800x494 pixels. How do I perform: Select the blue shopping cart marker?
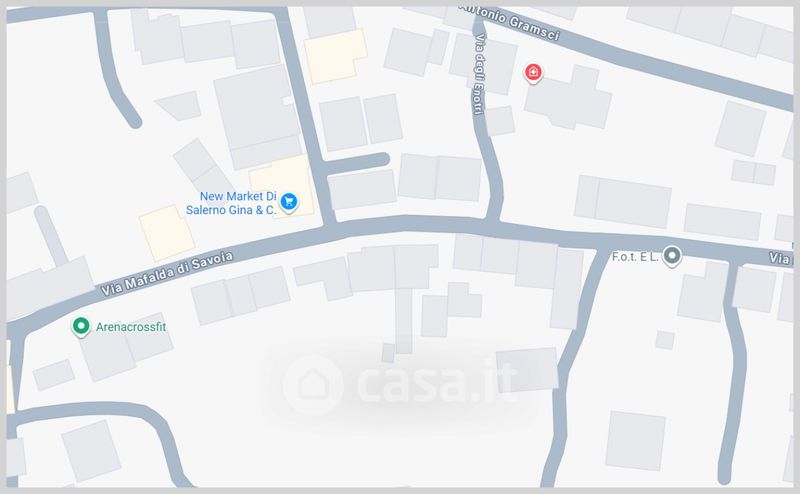(289, 202)
